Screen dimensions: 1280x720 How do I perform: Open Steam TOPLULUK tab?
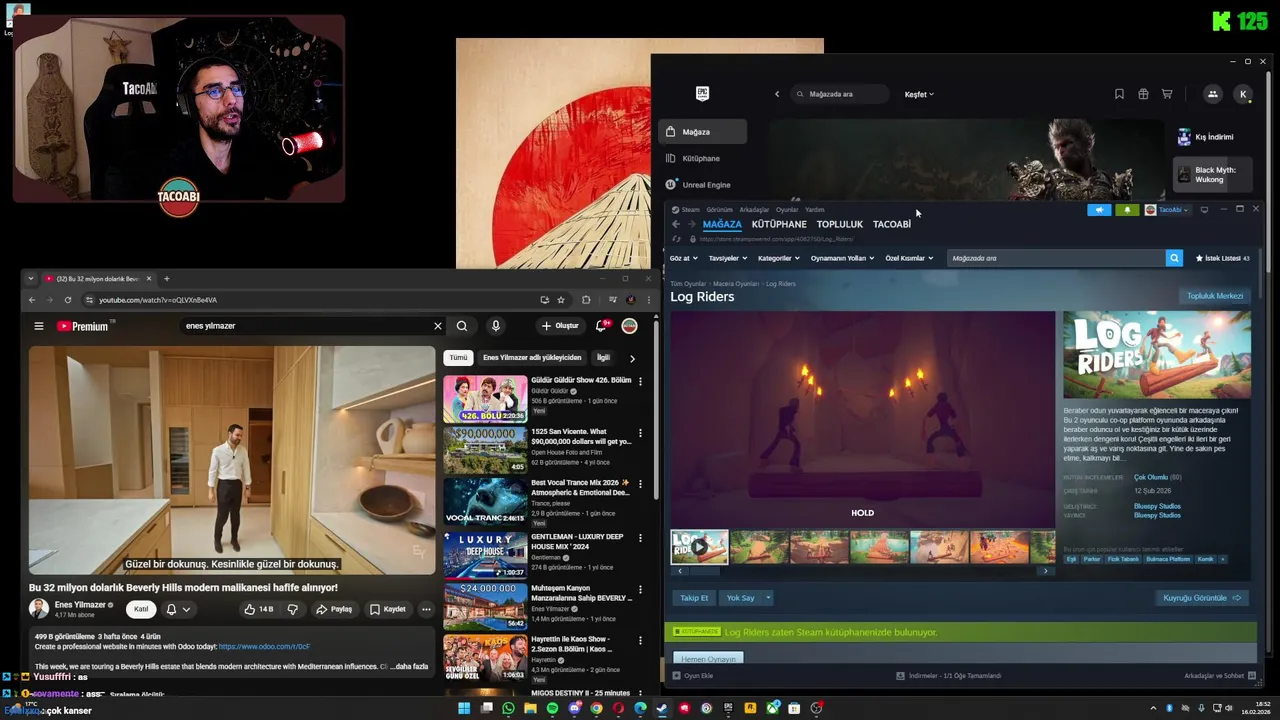840,224
